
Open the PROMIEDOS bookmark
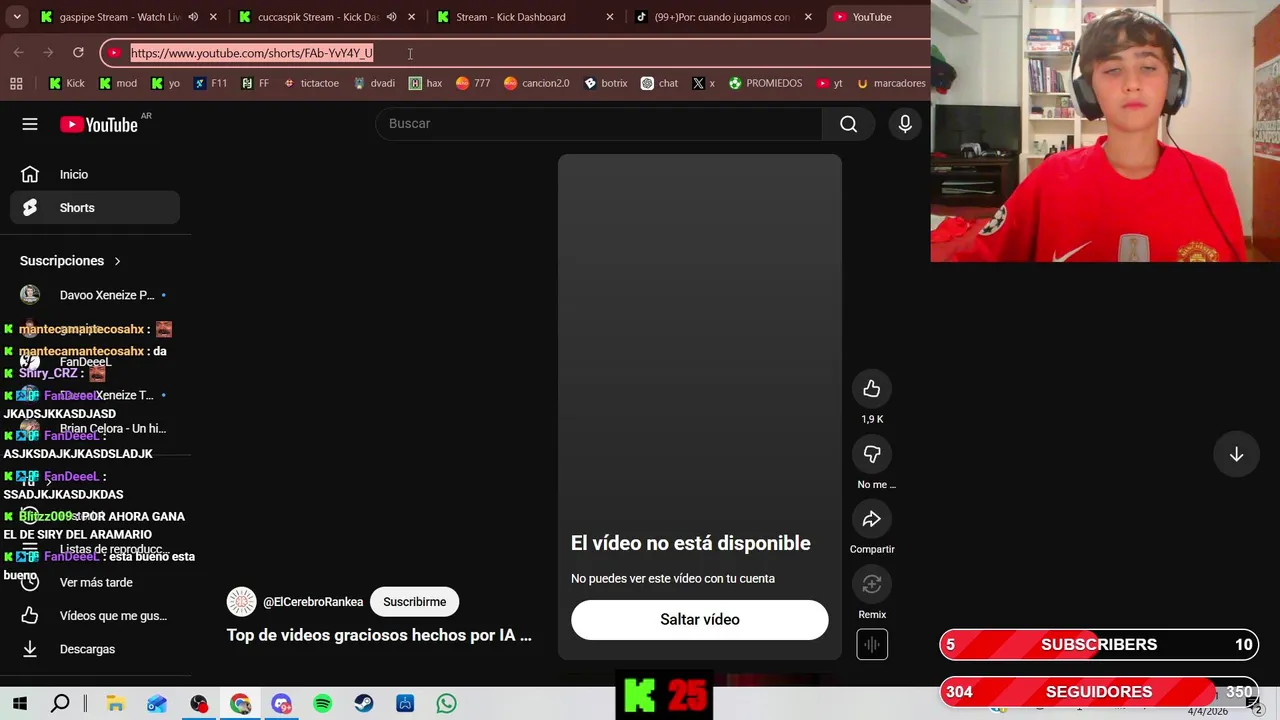[x=765, y=83]
